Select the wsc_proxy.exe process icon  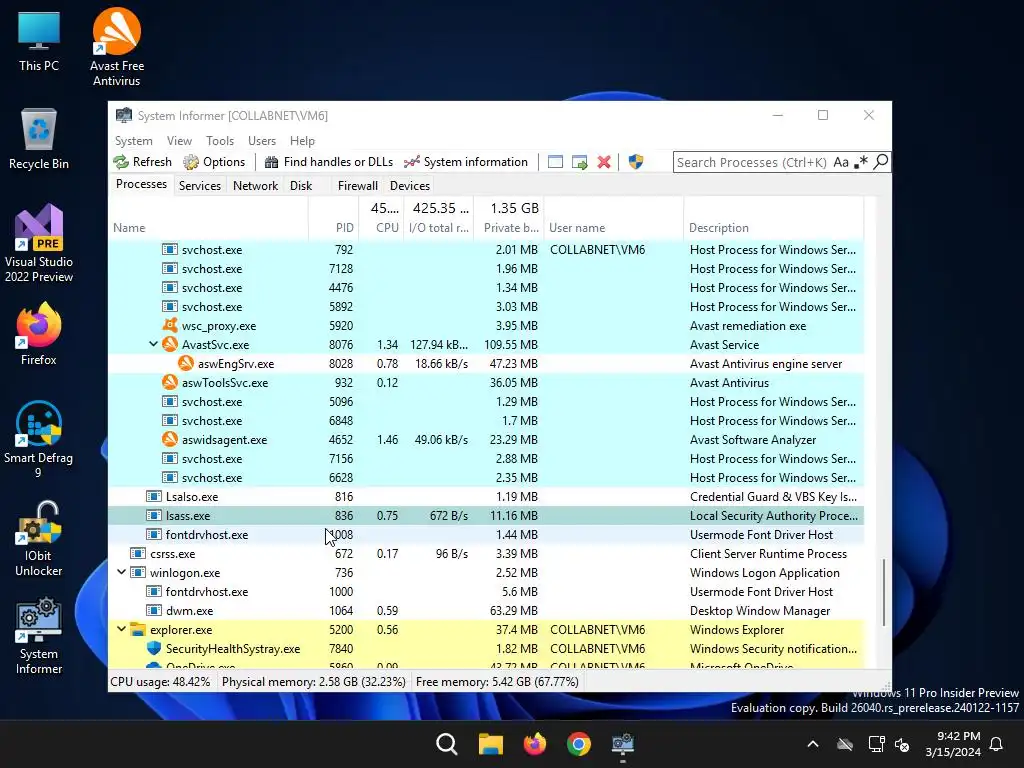170,325
